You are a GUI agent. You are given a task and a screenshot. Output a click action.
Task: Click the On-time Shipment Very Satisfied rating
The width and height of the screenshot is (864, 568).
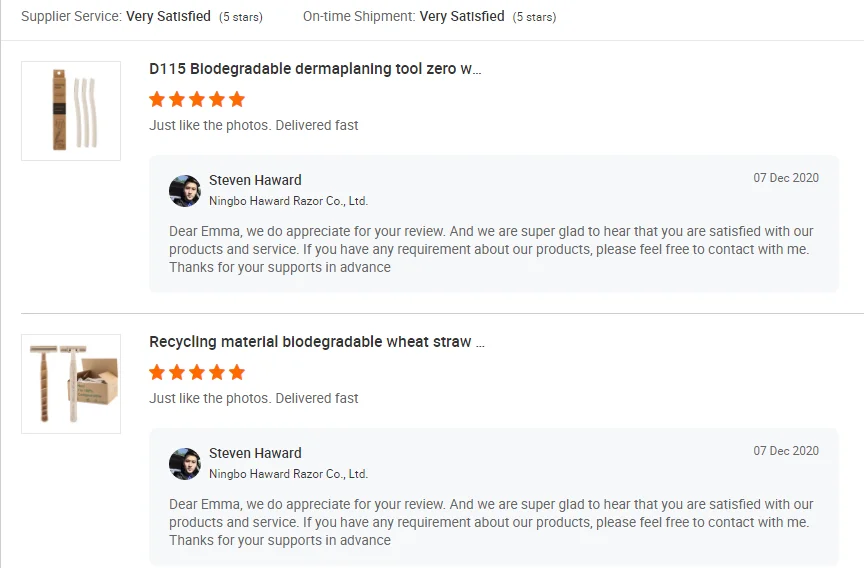click(462, 16)
